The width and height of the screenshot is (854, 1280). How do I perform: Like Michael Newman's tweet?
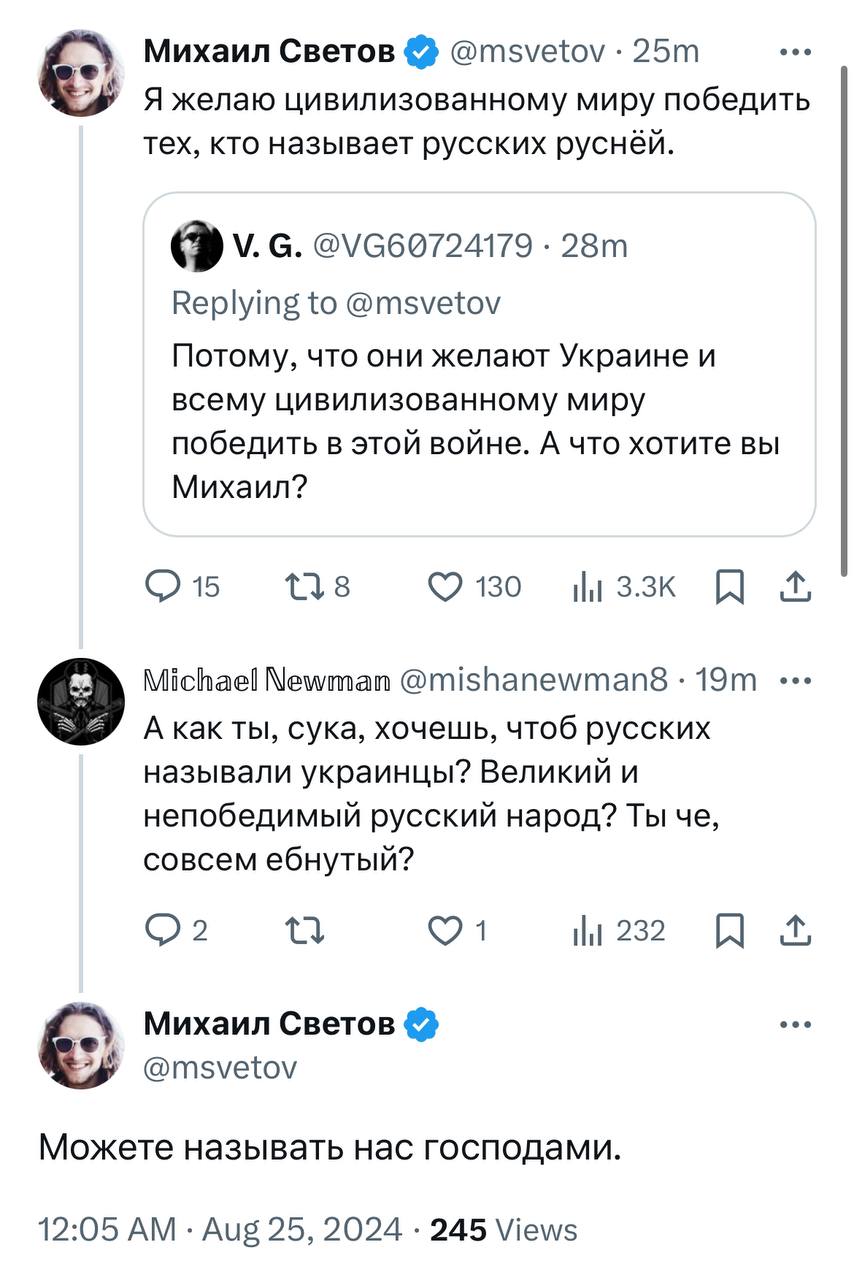click(445, 931)
